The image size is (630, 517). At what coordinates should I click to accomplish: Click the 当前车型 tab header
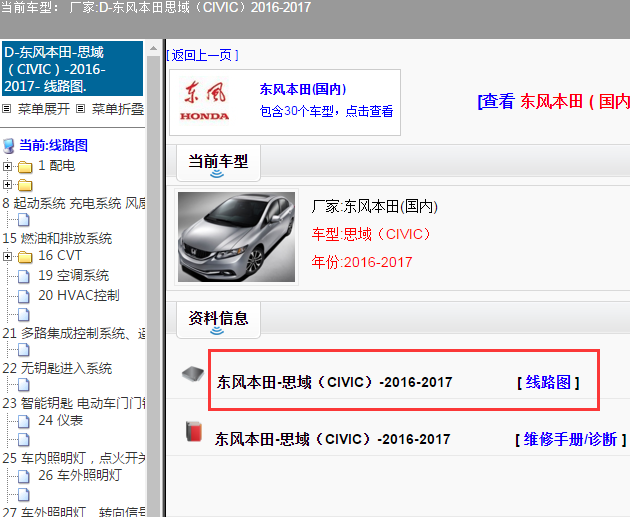click(x=218, y=163)
